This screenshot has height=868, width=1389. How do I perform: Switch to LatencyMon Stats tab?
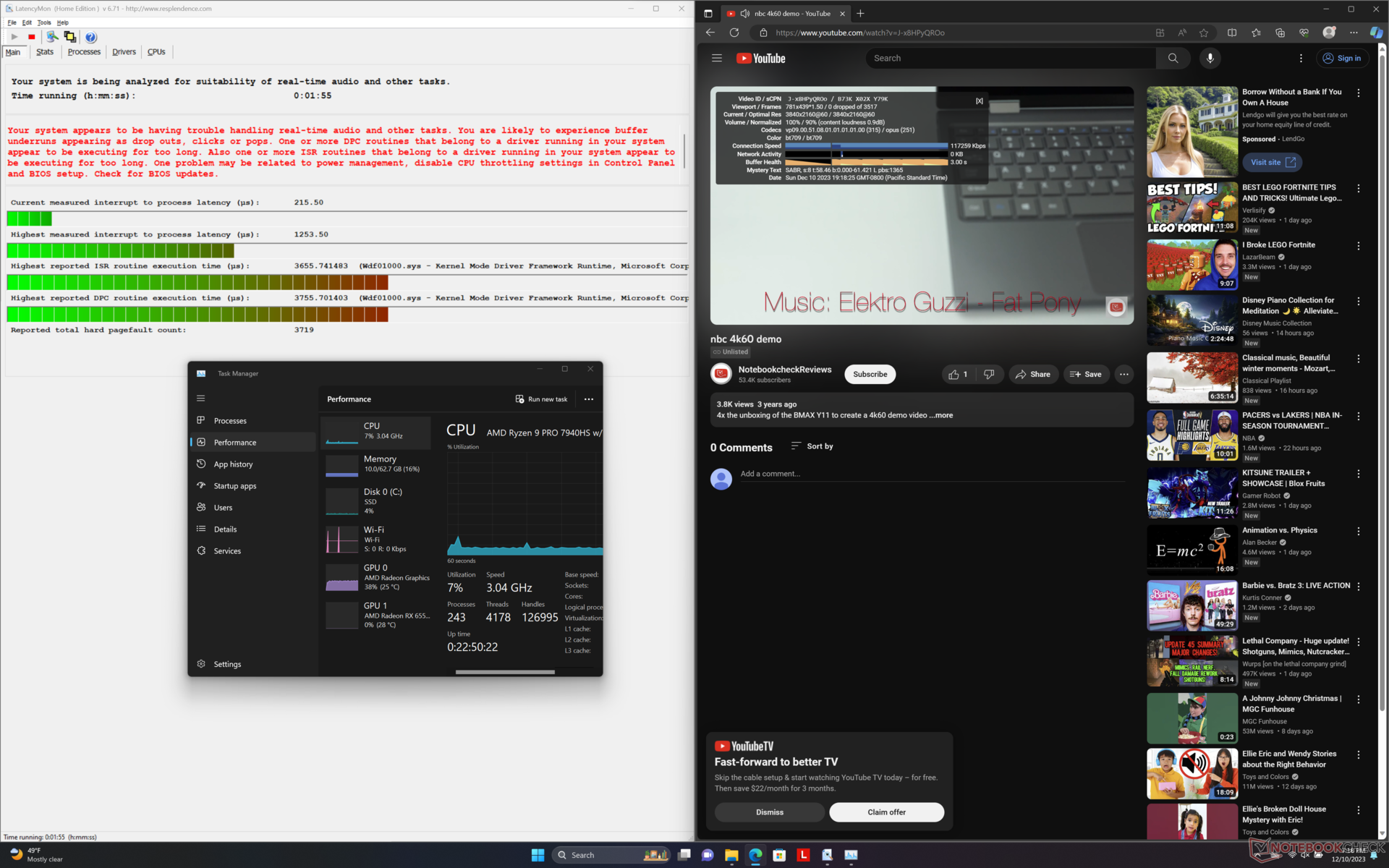pos(45,52)
